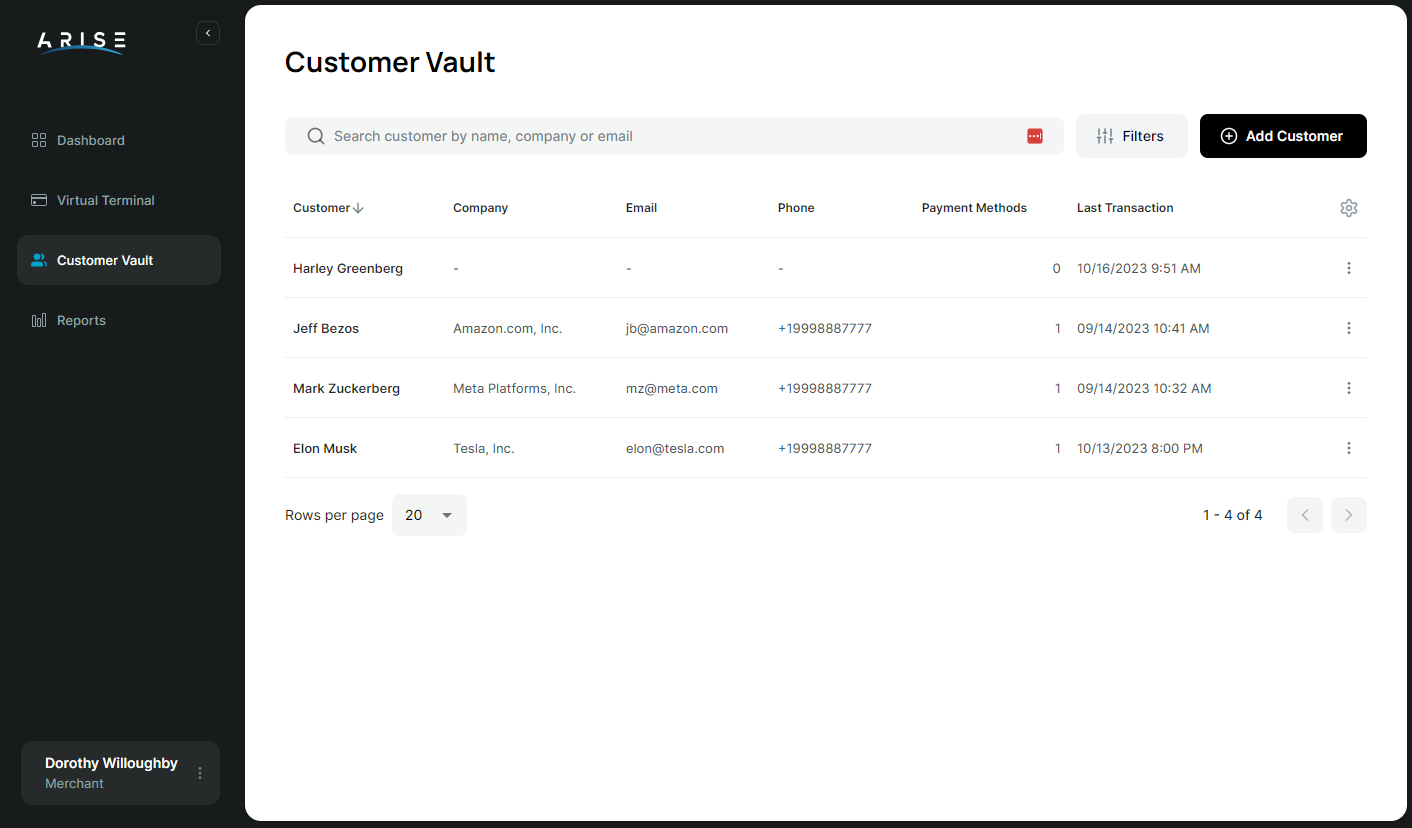Open Dorothy Willoughby user options menu
The width and height of the screenshot is (1412, 828).
(x=200, y=773)
